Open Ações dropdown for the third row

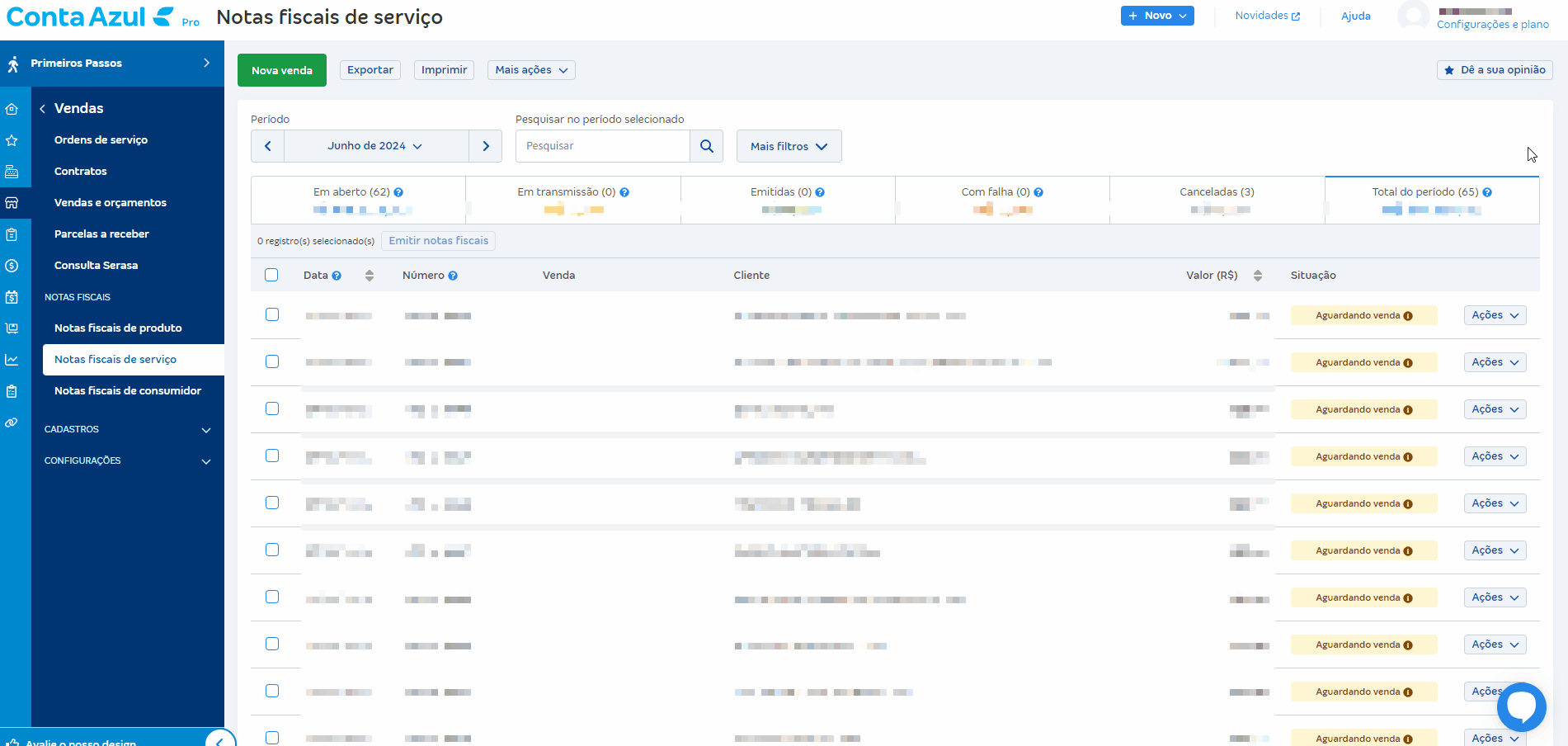coord(1495,409)
